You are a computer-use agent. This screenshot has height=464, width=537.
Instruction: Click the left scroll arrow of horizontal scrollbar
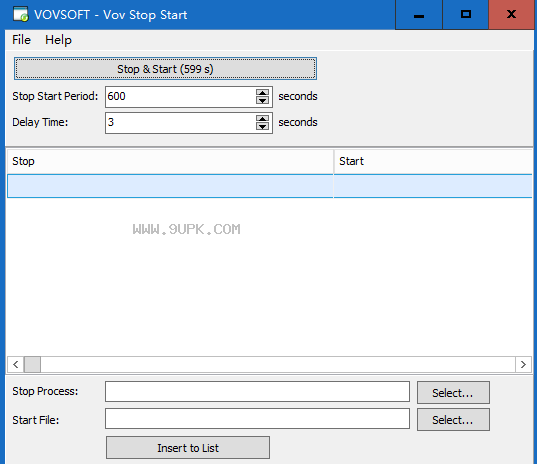click(x=15, y=364)
